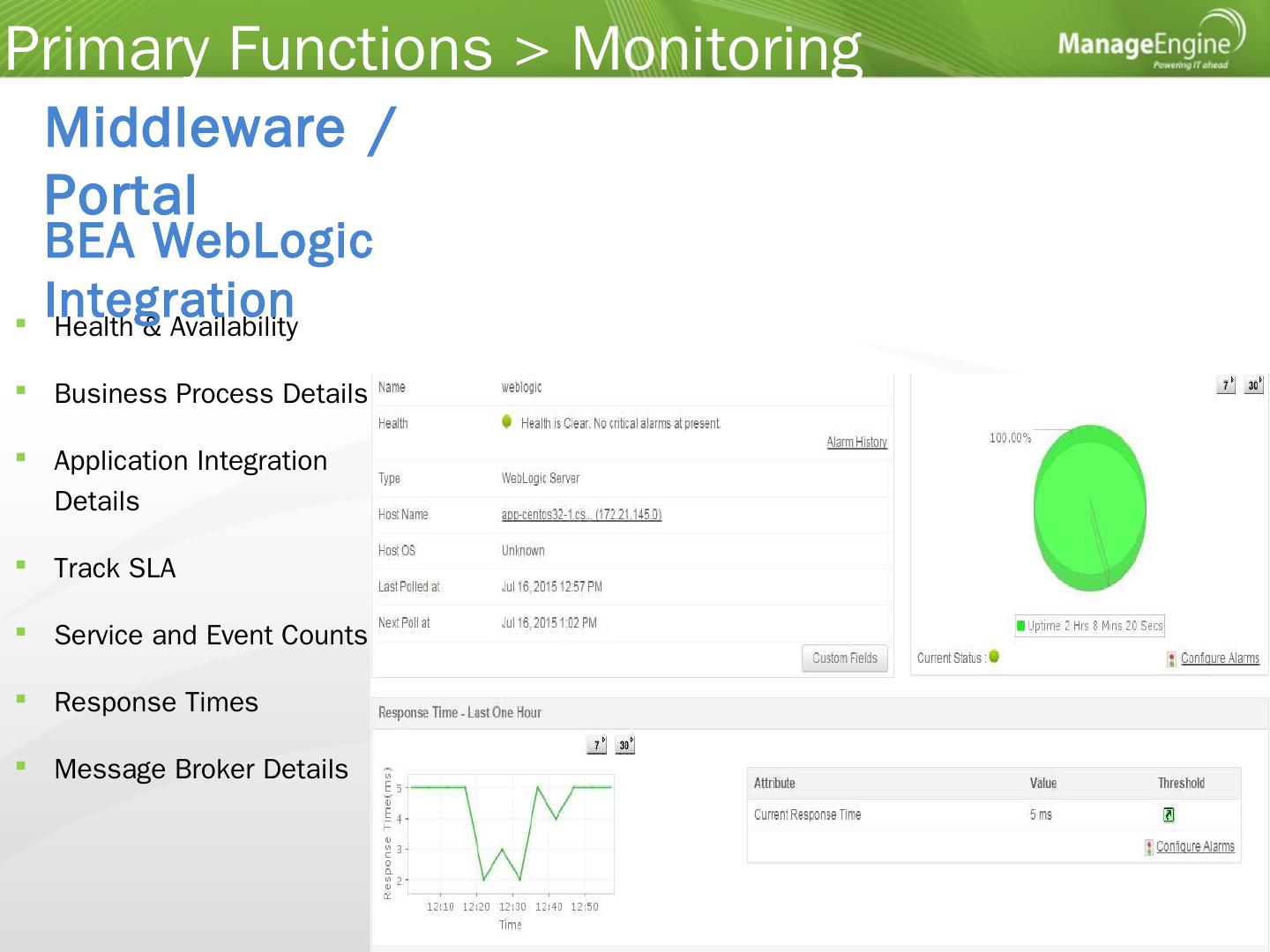Screen dimensions: 1270x952
Task: Click the alarm icon beside Configure Alarms in the attribute table
Action: pos(1149,847)
